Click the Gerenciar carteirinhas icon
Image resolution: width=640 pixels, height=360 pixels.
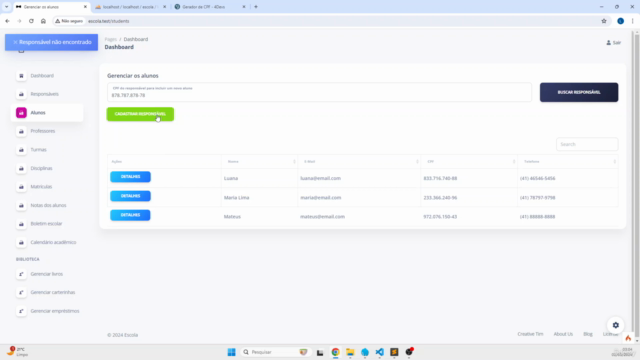pyautogui.click(x=21, y=292)
